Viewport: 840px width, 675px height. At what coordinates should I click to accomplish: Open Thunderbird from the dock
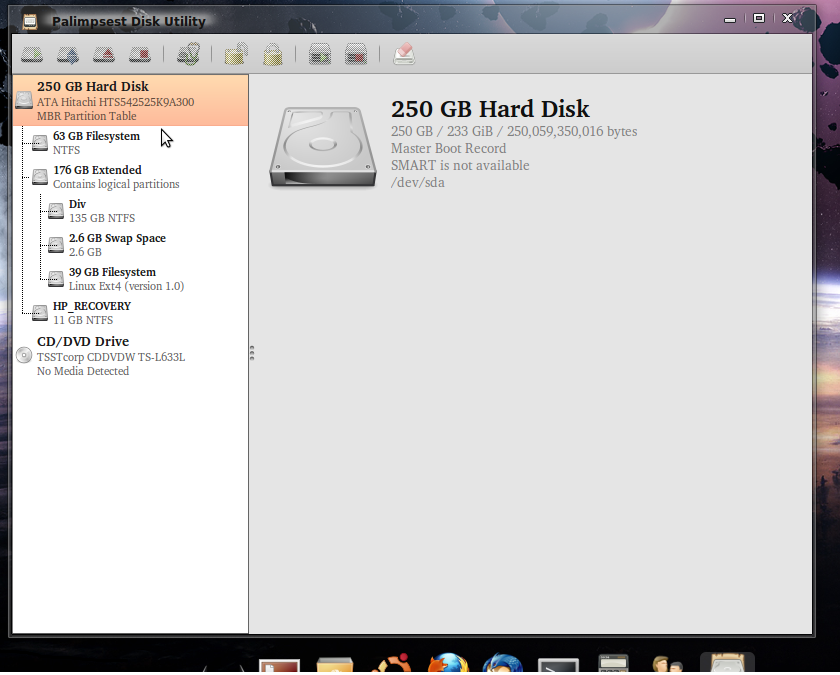(x=502, y=663)
